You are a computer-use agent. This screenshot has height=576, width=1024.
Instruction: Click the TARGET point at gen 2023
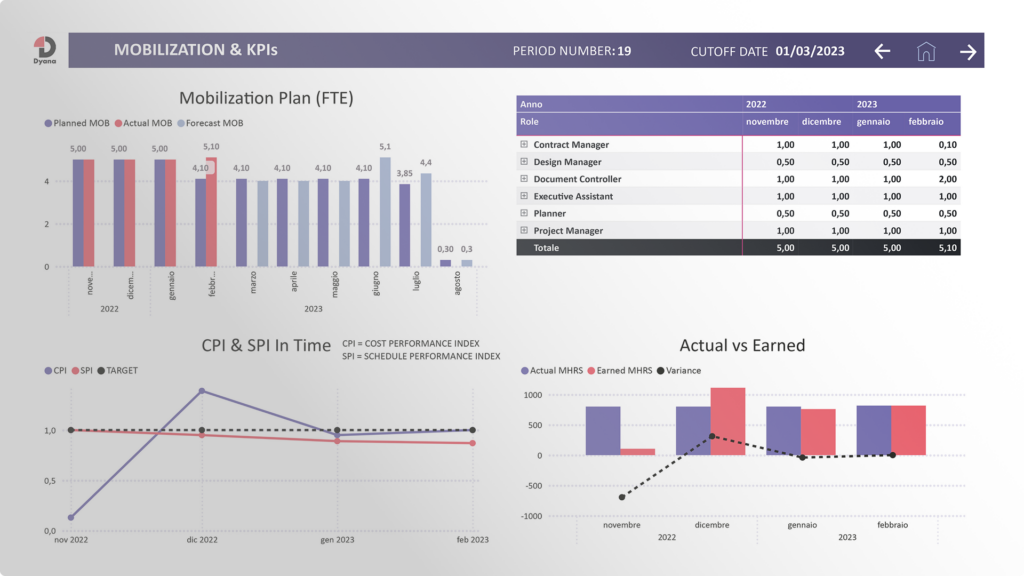[337, 430]
